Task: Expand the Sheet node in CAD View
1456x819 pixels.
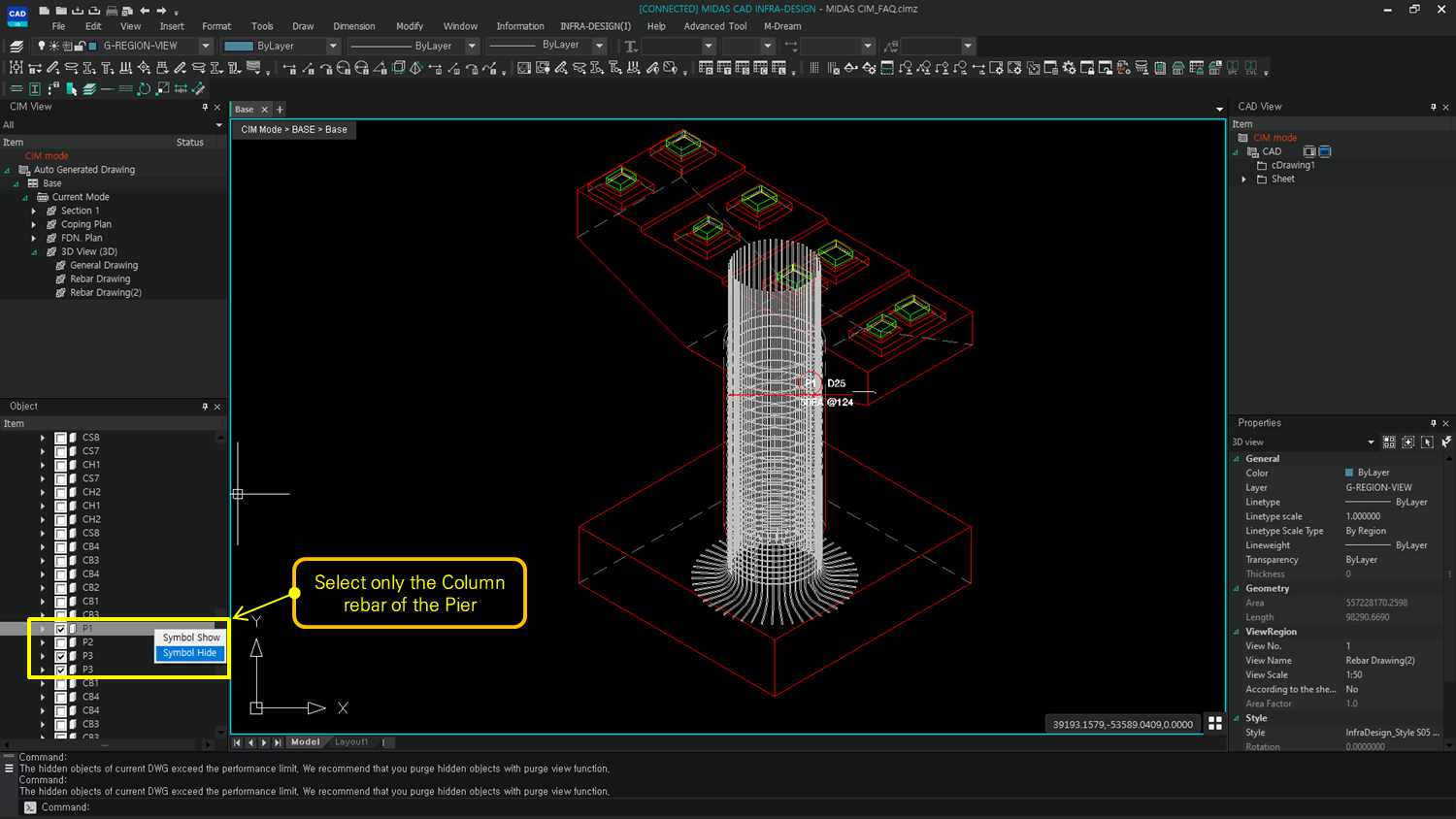Action: (x=1243, y=179)
